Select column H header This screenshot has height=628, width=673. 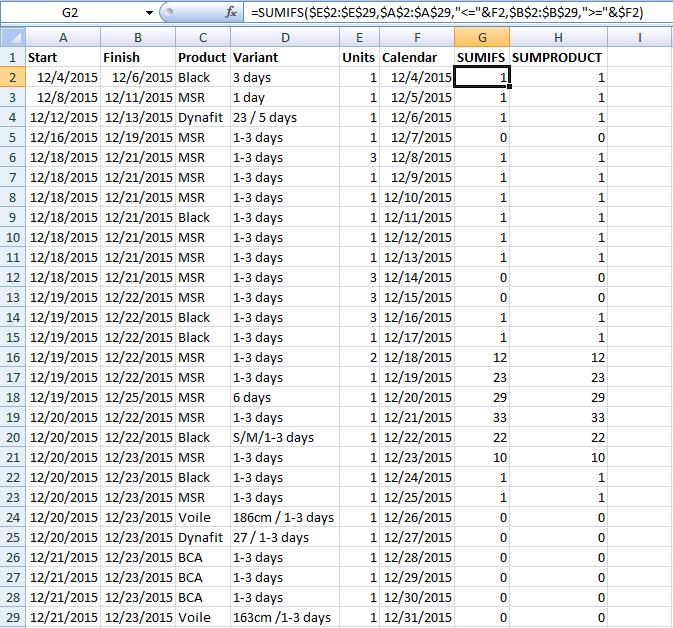558,37
